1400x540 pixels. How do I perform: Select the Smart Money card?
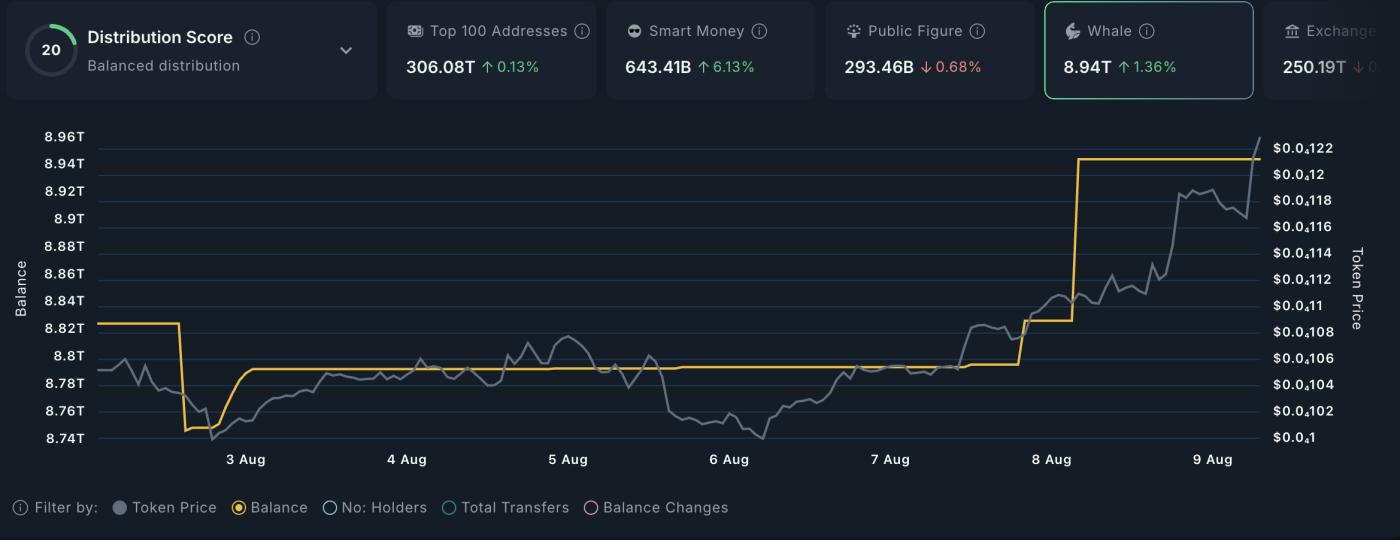710,50
